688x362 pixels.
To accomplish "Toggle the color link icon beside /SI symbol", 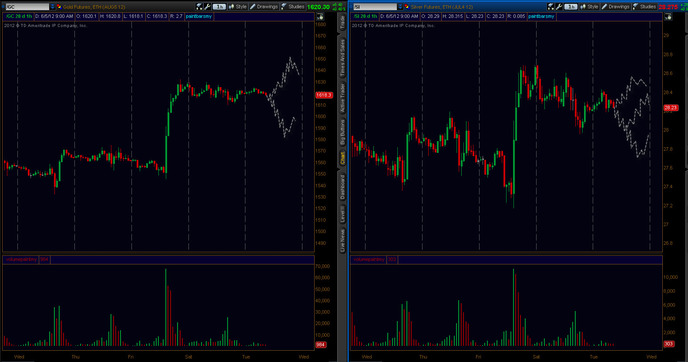I will 407,7.
